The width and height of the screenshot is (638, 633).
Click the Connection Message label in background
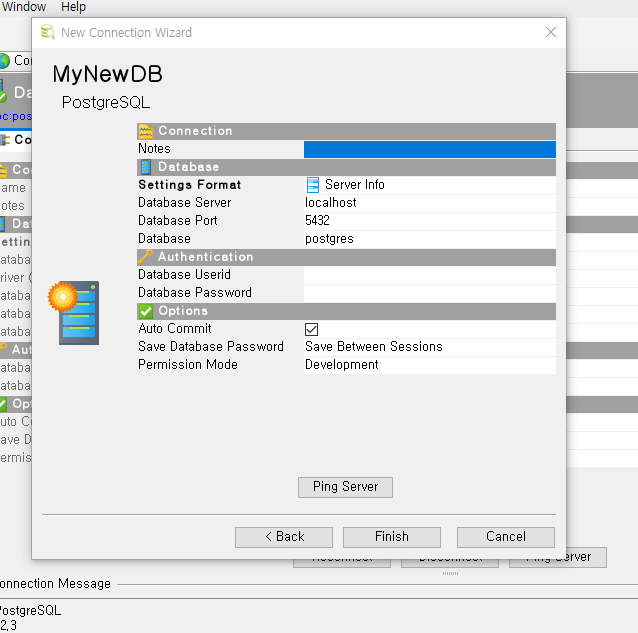tap(55, 584)
